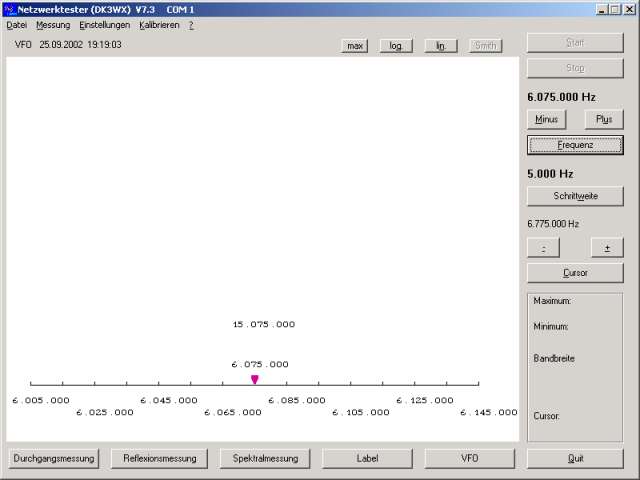Click the Cursor button
The height and width of the screenshot is (480, 640).
click(575, 273)
